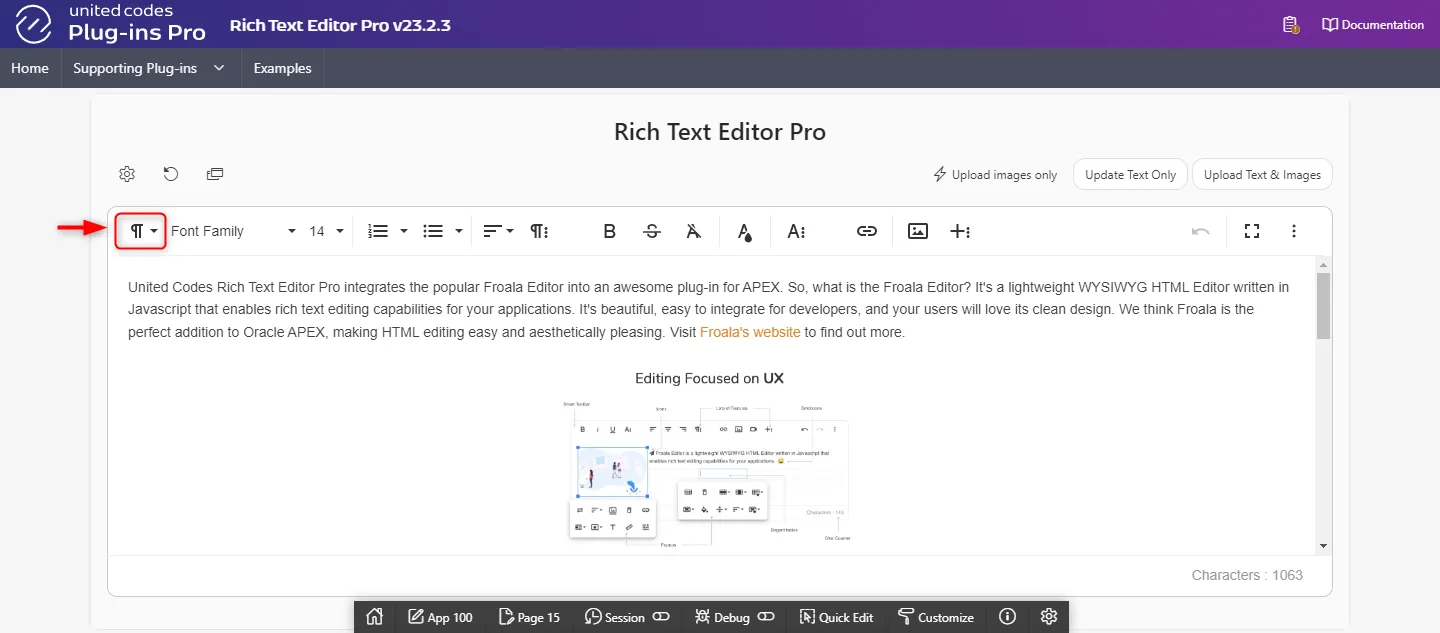
Task: Open the More Rich insert menu
Action: (x=960, y=231)
